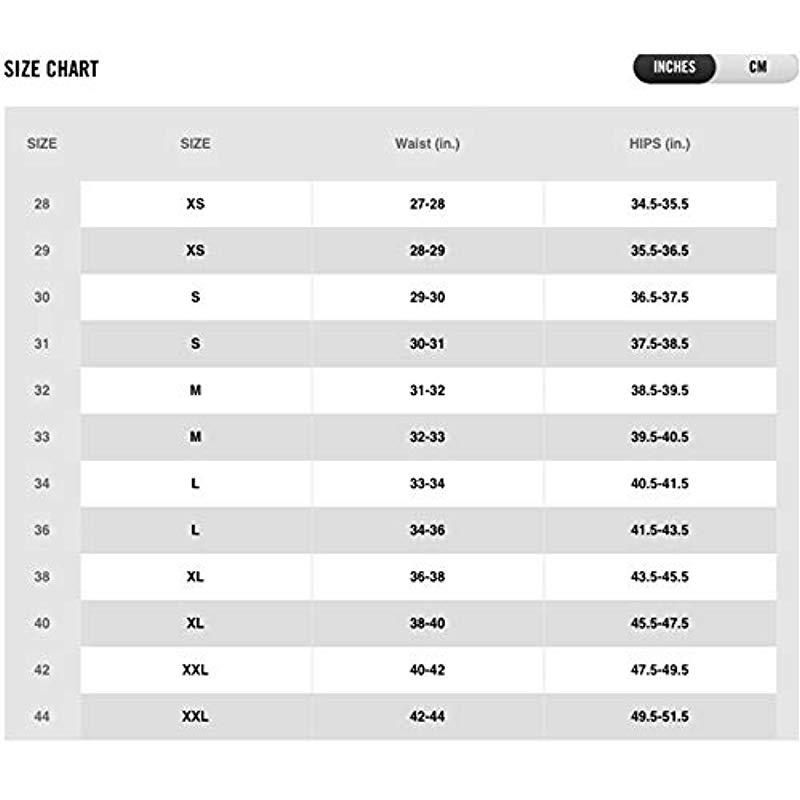This screenshot has width=800, height=800.
Task: Click the HIPS (in.) column header
Action: pos(660,144)
